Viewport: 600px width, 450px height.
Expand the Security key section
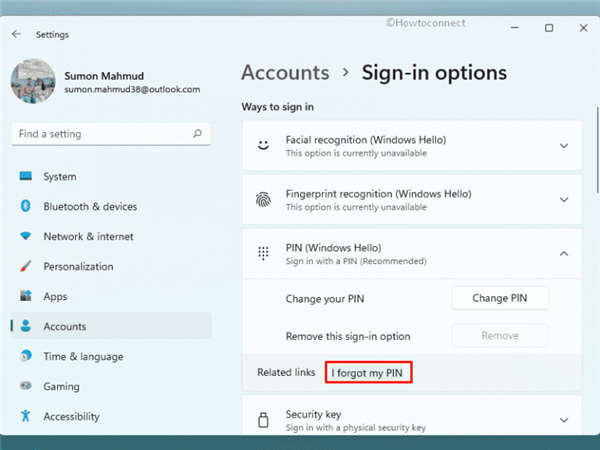[x=564, y=420]
